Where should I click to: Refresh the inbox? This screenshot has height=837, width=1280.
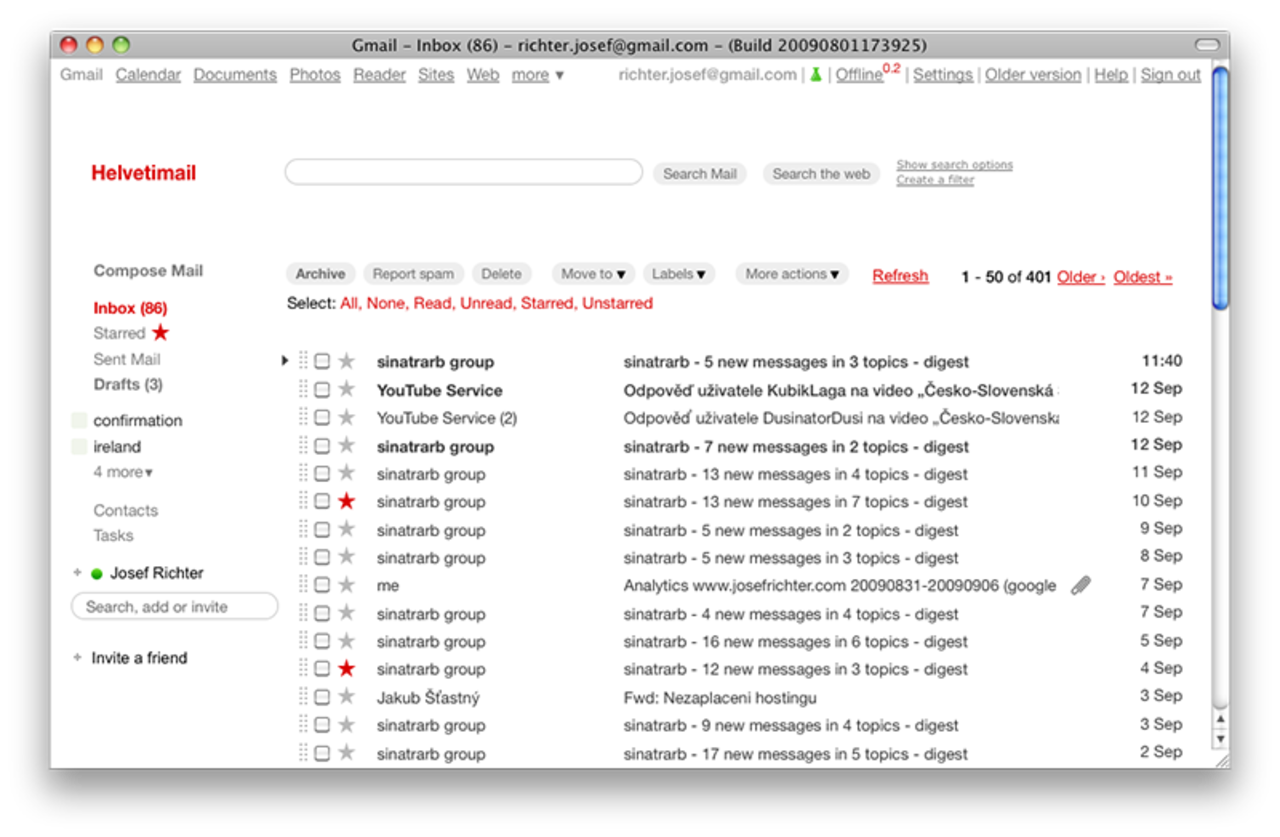(899, 275)
